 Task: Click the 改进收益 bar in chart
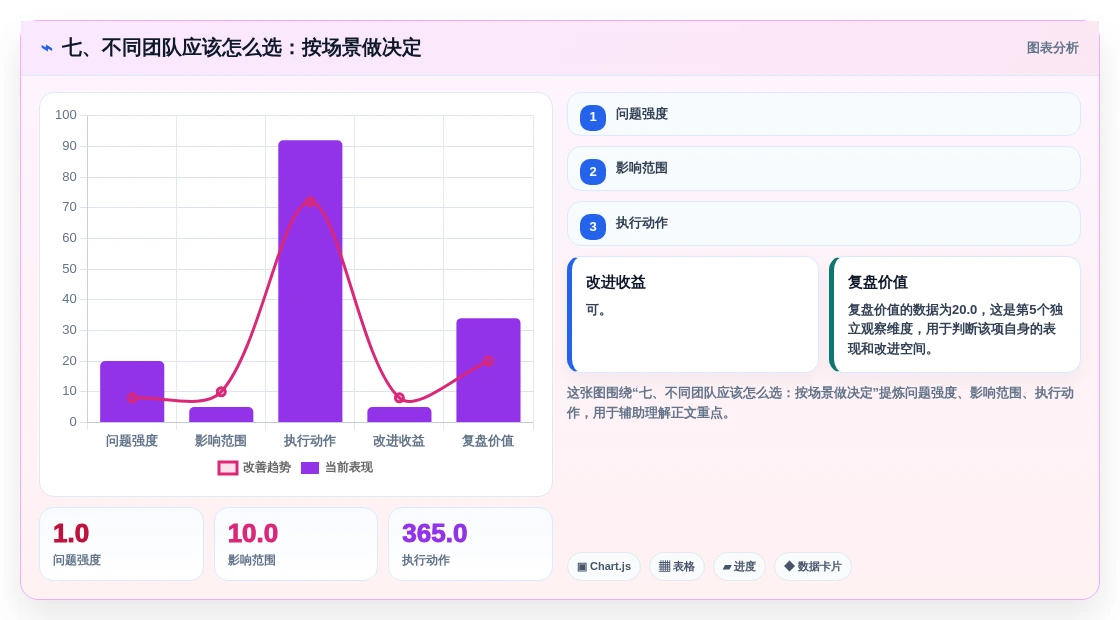399,414
